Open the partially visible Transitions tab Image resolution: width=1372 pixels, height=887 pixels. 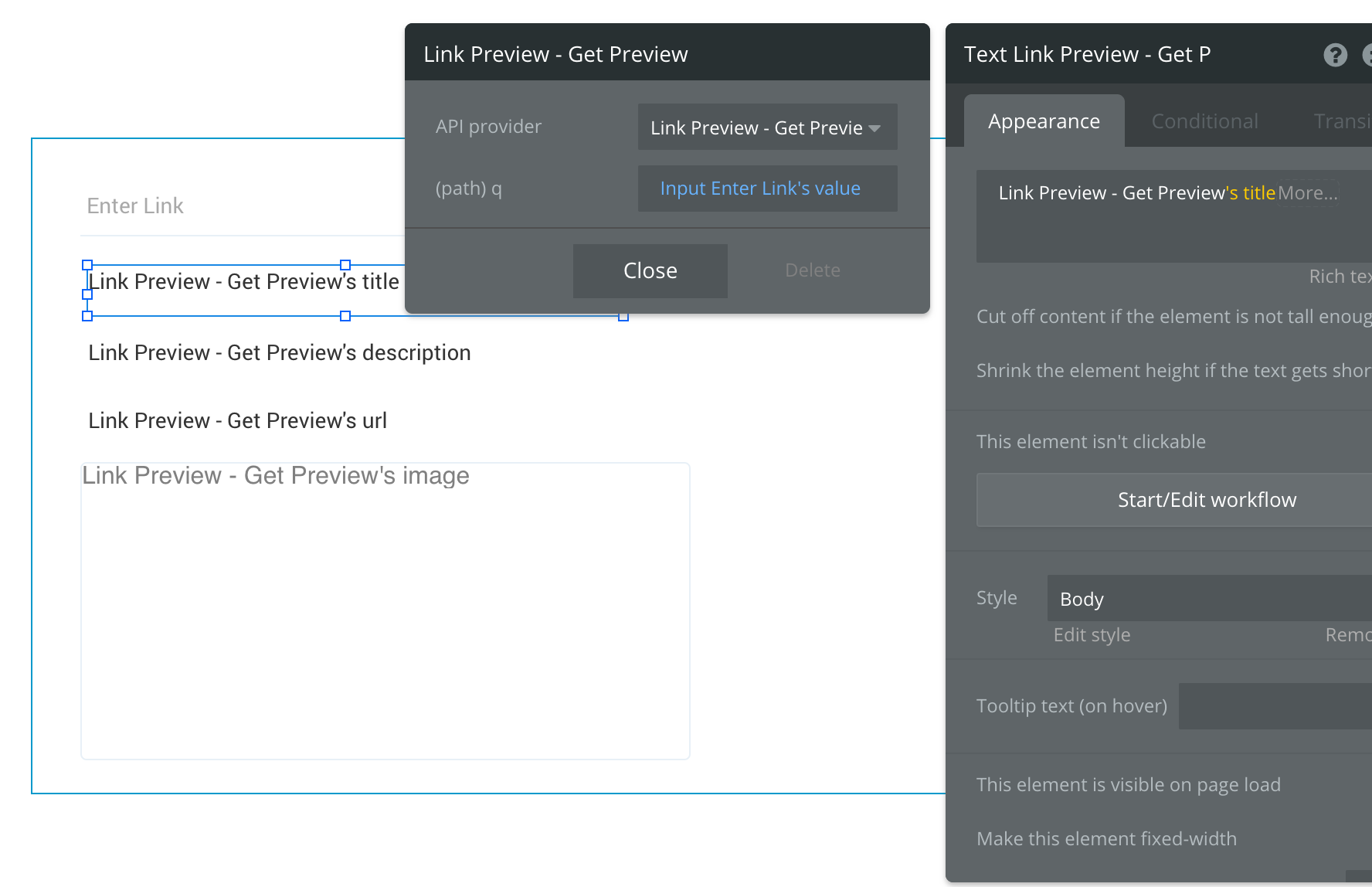click(x=1343, y=121)
